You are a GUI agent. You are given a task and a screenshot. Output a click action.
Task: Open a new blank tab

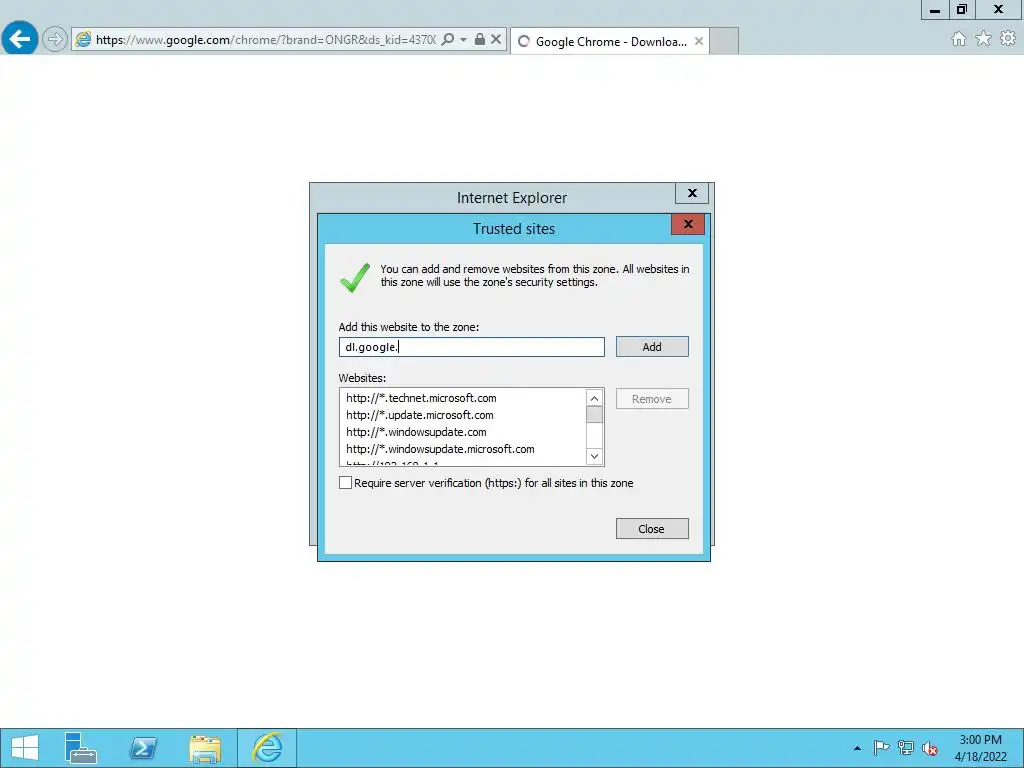(724, 41)
